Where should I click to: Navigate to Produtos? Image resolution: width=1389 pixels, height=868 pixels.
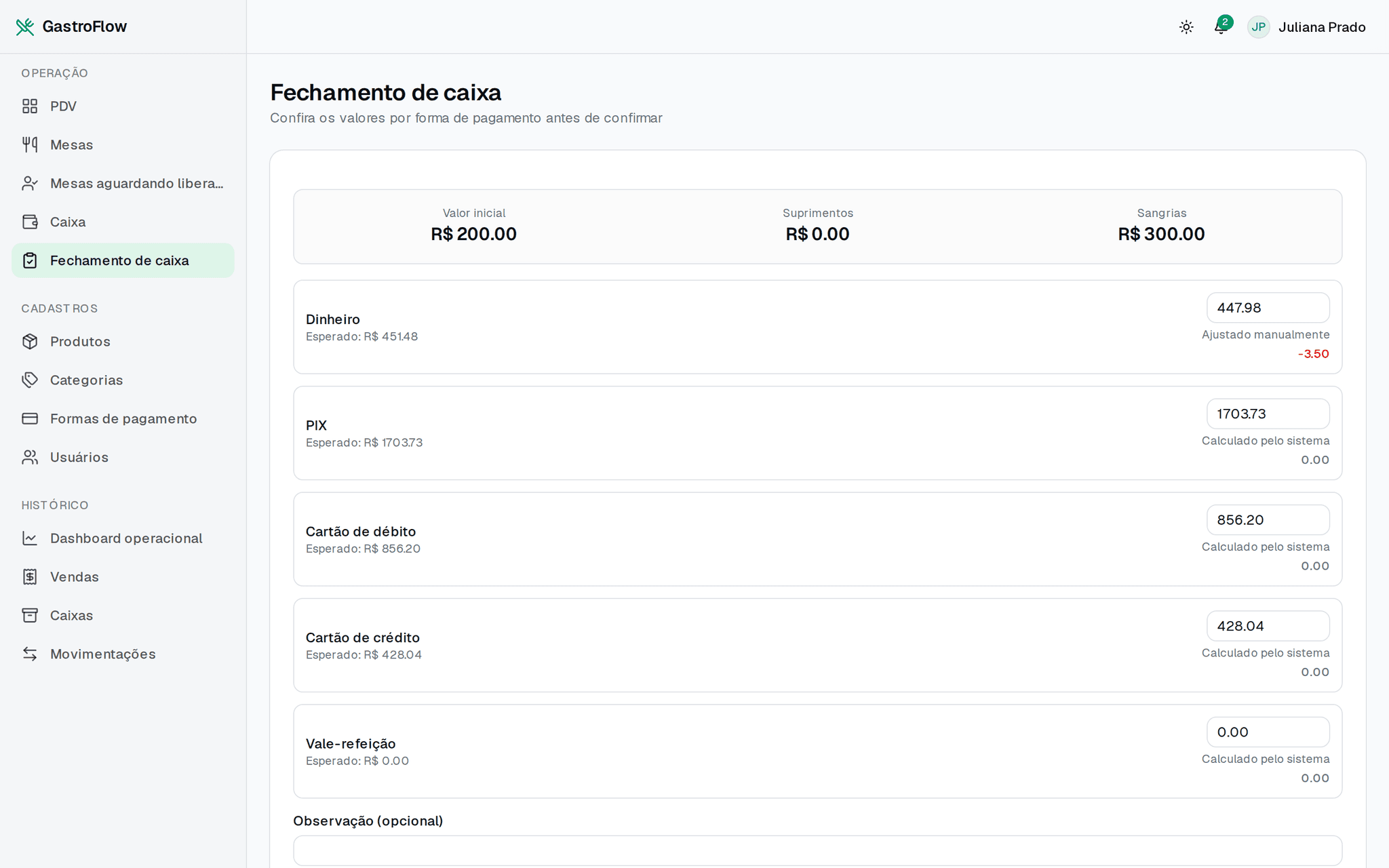coord(123,342)
